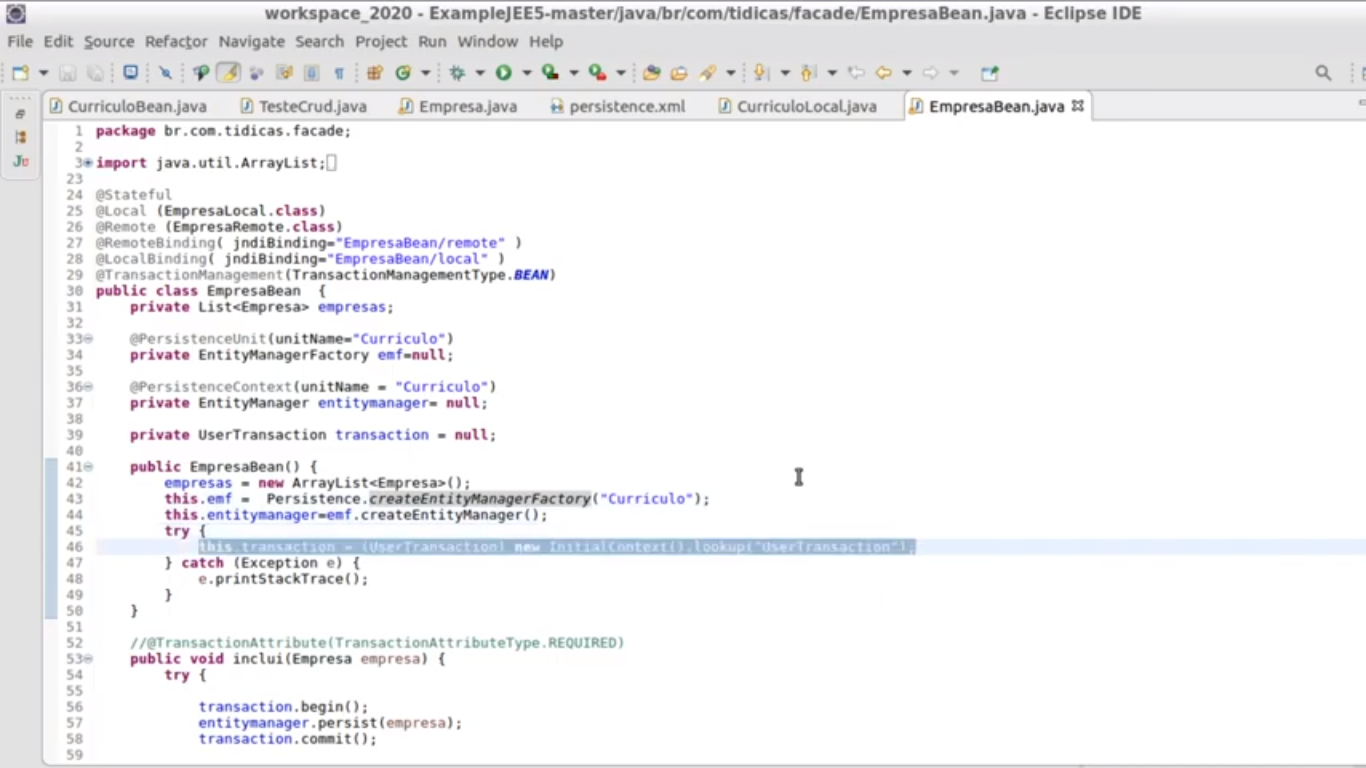Switch to the persistence.xml tab

point(618,106)
